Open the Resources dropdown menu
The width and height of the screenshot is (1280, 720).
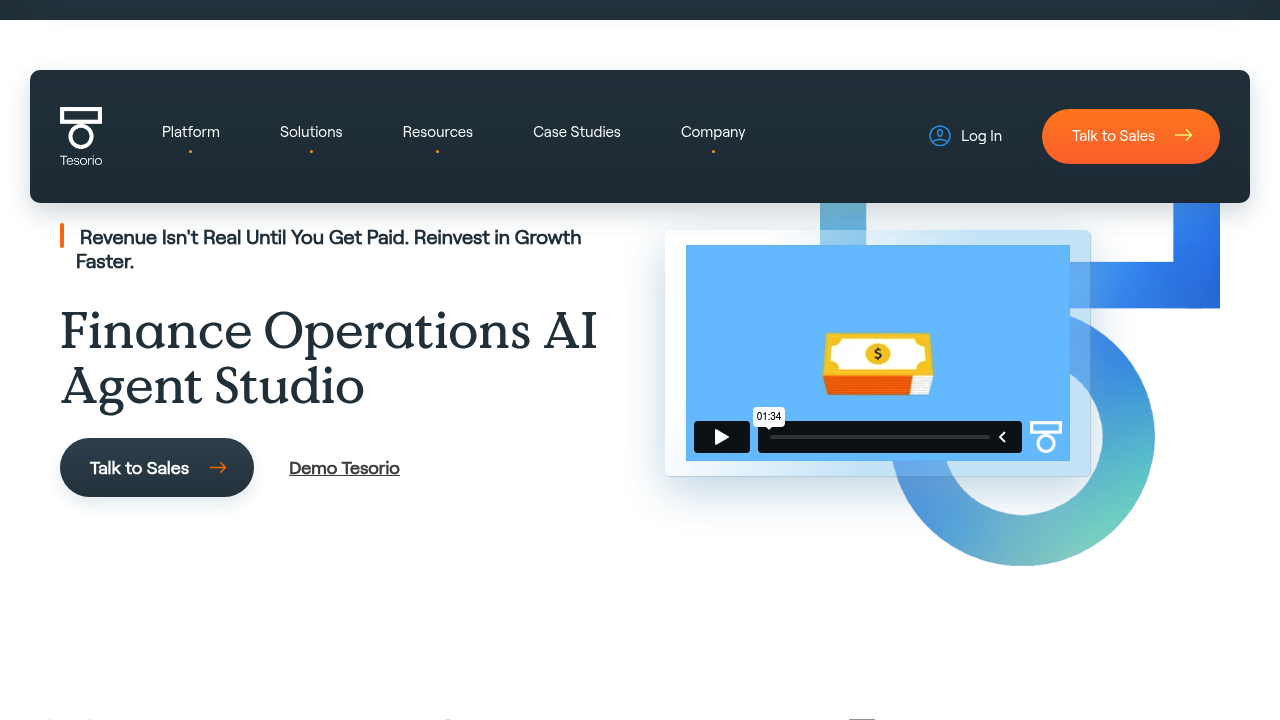437,132
